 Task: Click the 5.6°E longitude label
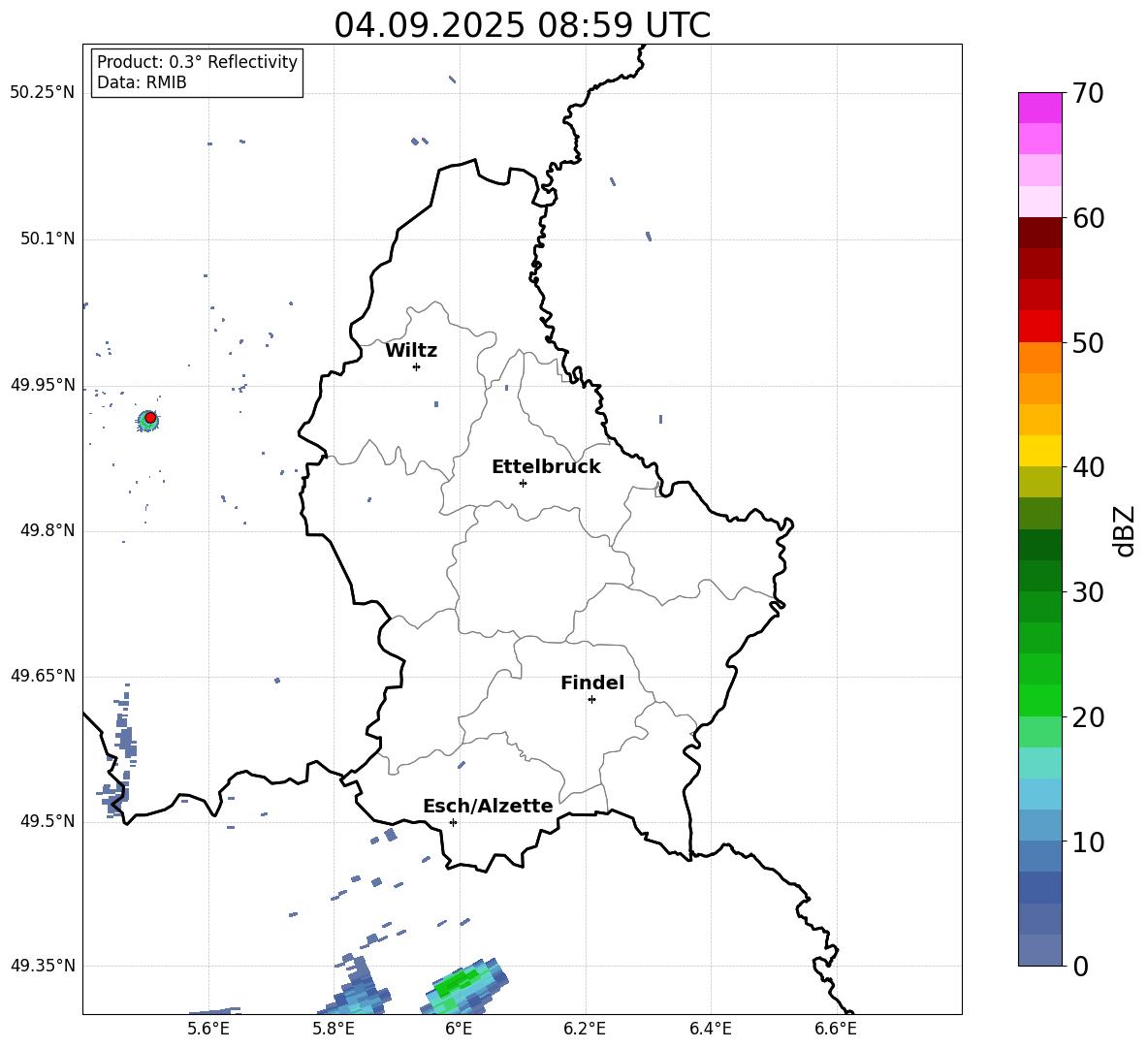tap(208, 1029)
